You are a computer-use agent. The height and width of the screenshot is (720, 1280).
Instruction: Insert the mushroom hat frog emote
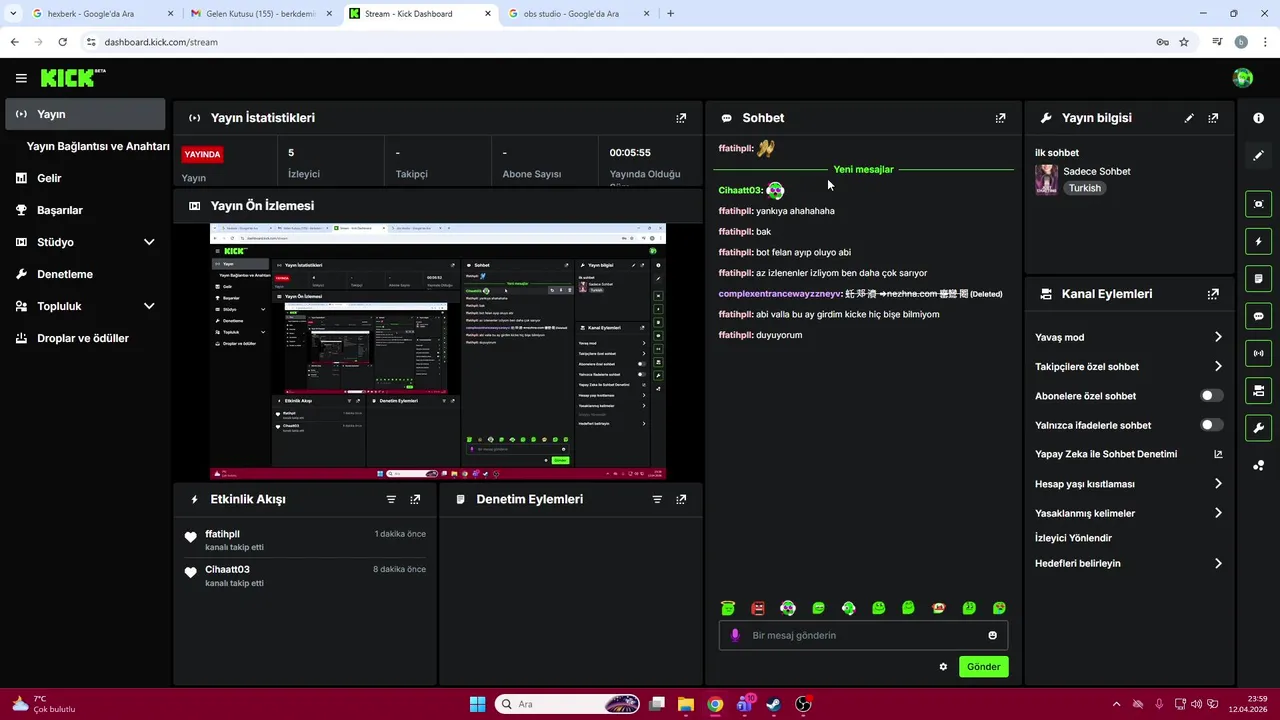(x=938, y=608)
